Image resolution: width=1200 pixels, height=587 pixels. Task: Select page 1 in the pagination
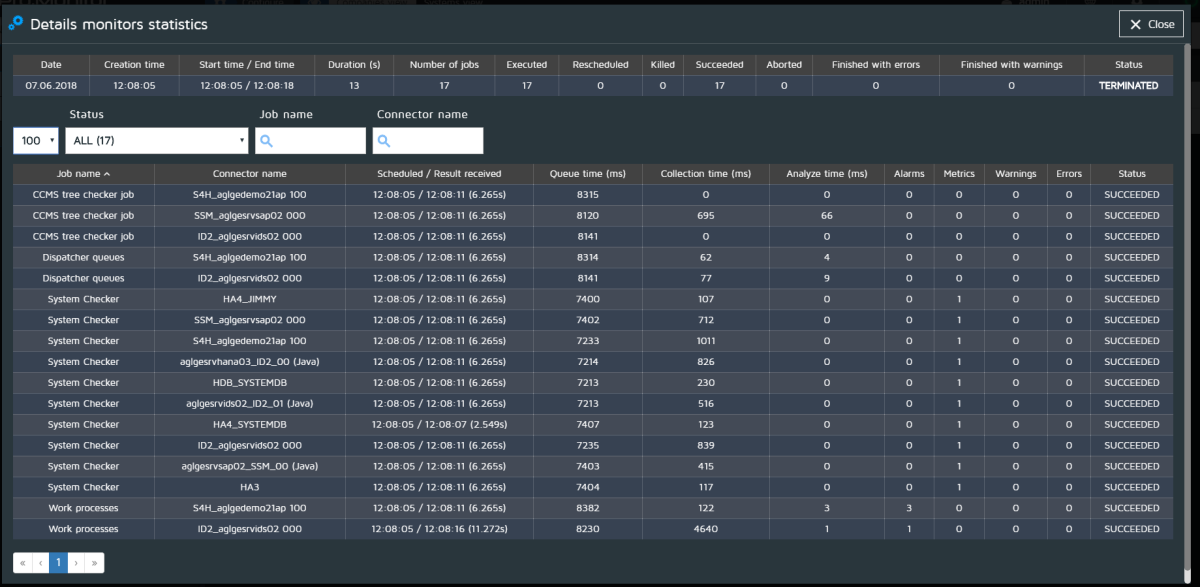coord(58,563)
